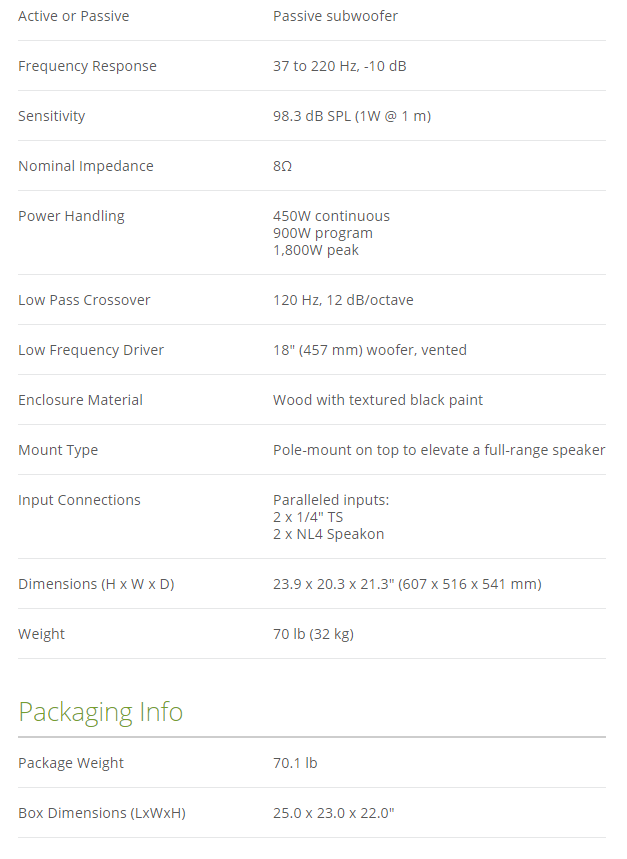Click the 98.3 dB SPL sensitivity value
Screen dimensions: 627x859
pyautogui.click(x=352, y=116)
